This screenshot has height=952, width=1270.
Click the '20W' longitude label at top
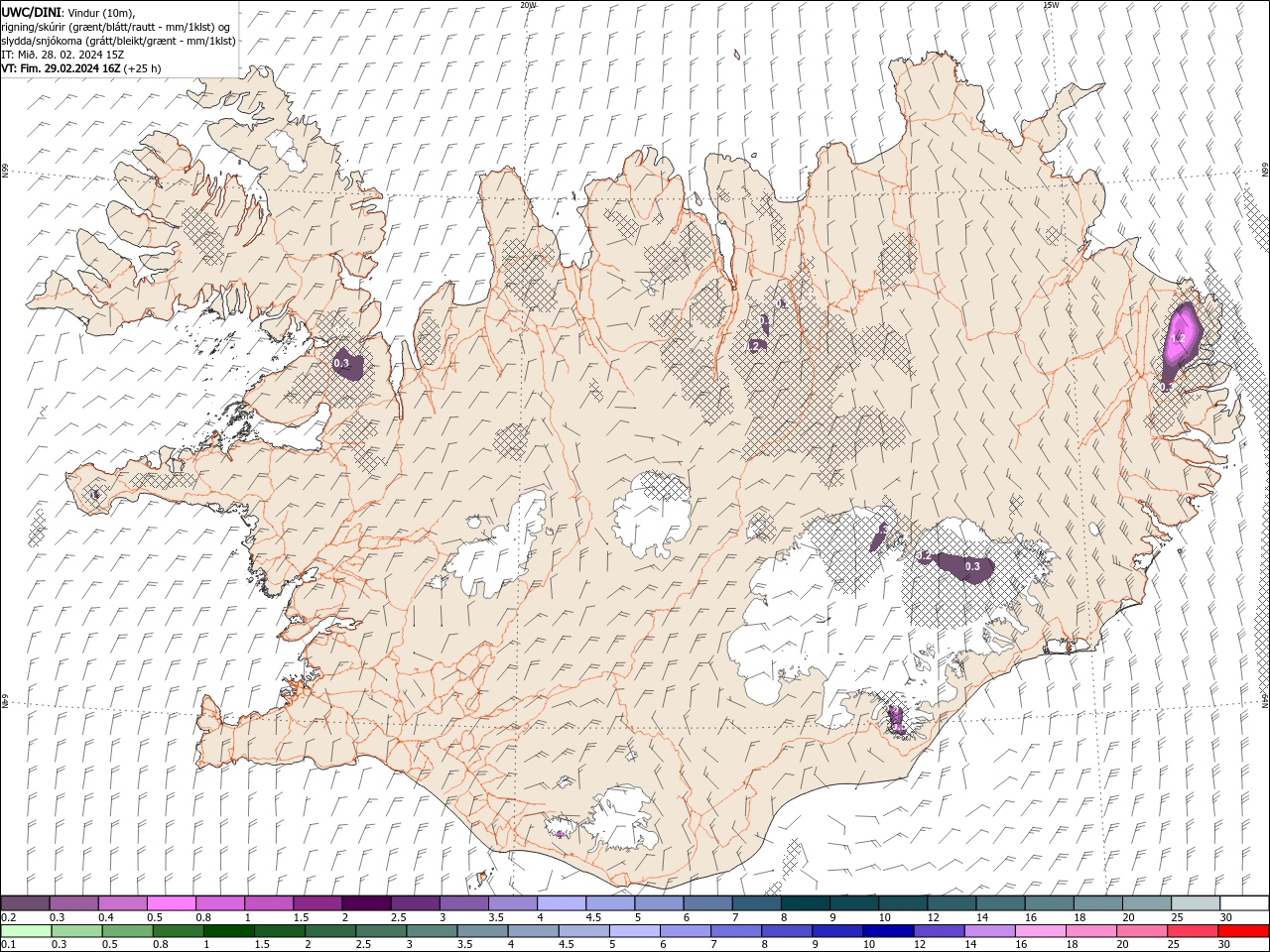528,5
